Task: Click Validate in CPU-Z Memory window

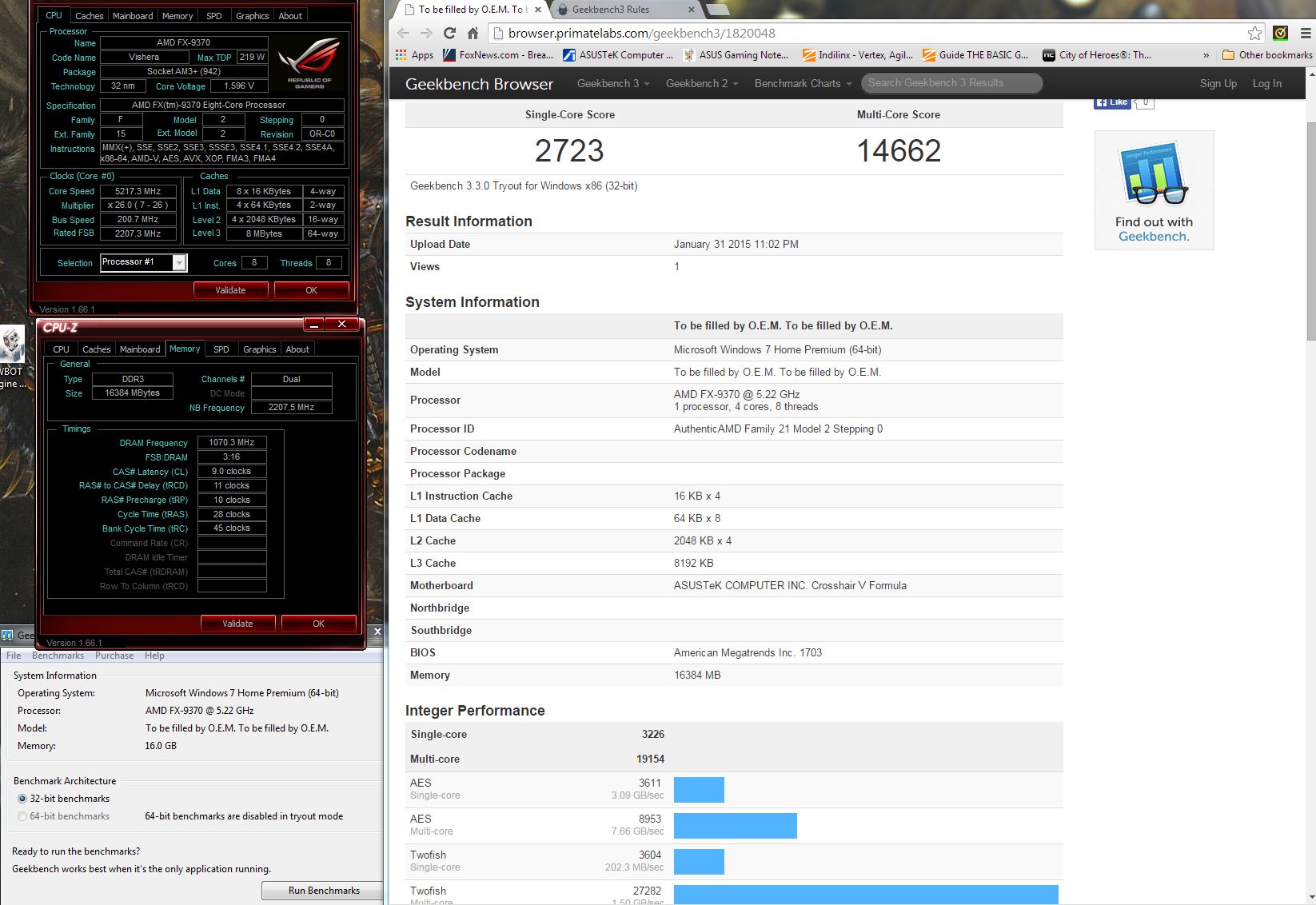Action: click(x=237, y=624)
